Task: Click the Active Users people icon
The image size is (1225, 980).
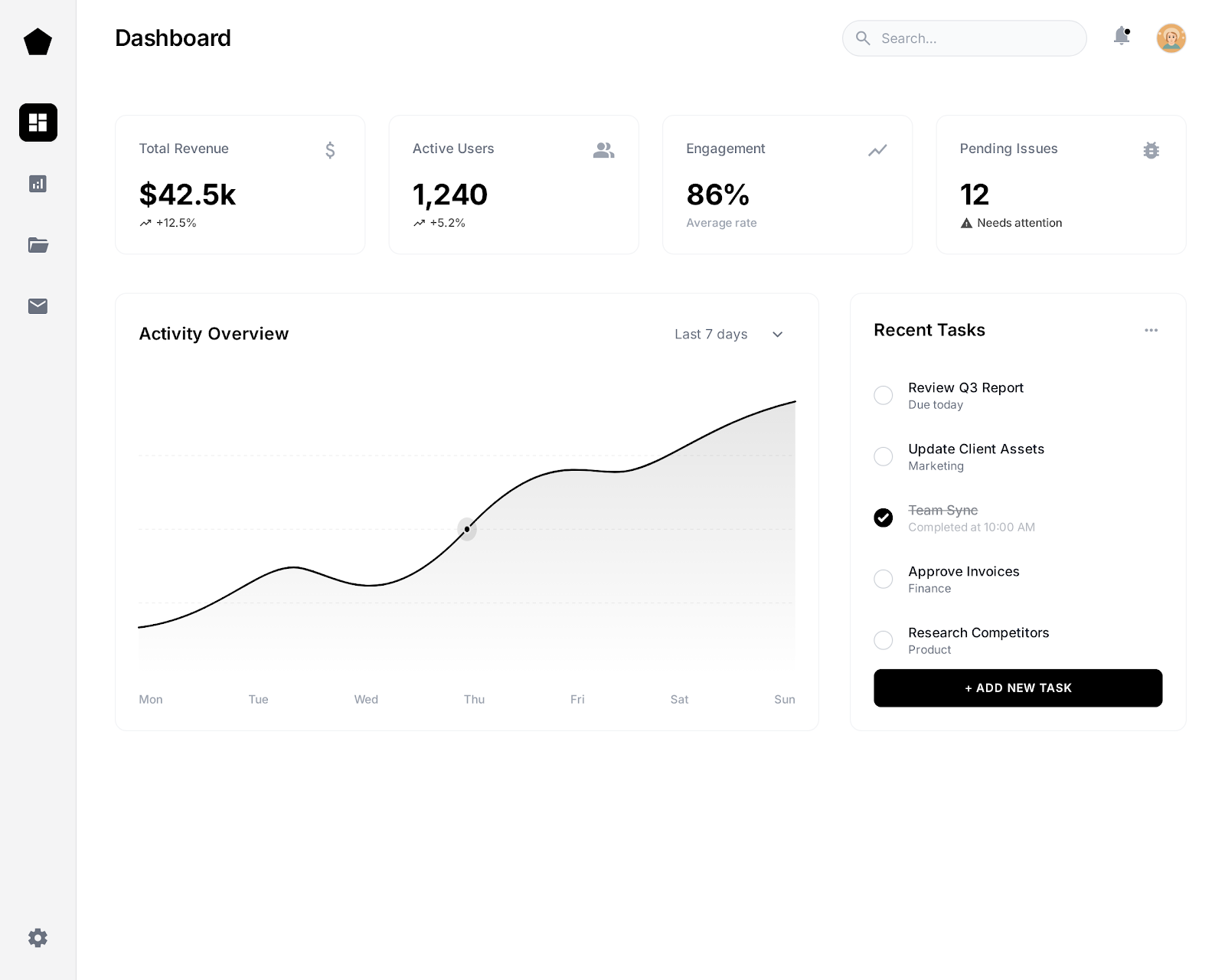Action: pyautogui.click(x=603, y=150)
